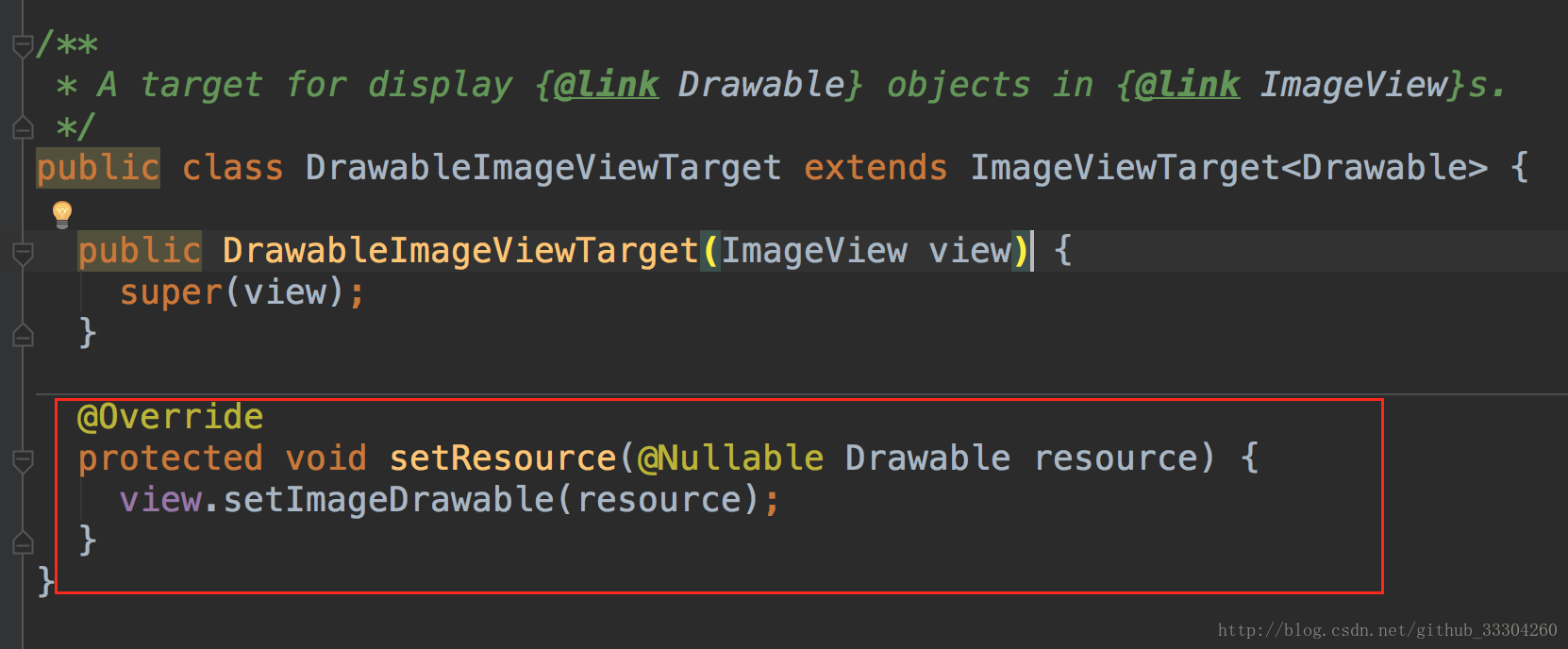This screenshot has width=1568, height=649.
Task: Collapse the Javadoc comment fold marker
Action: (23, 44)
